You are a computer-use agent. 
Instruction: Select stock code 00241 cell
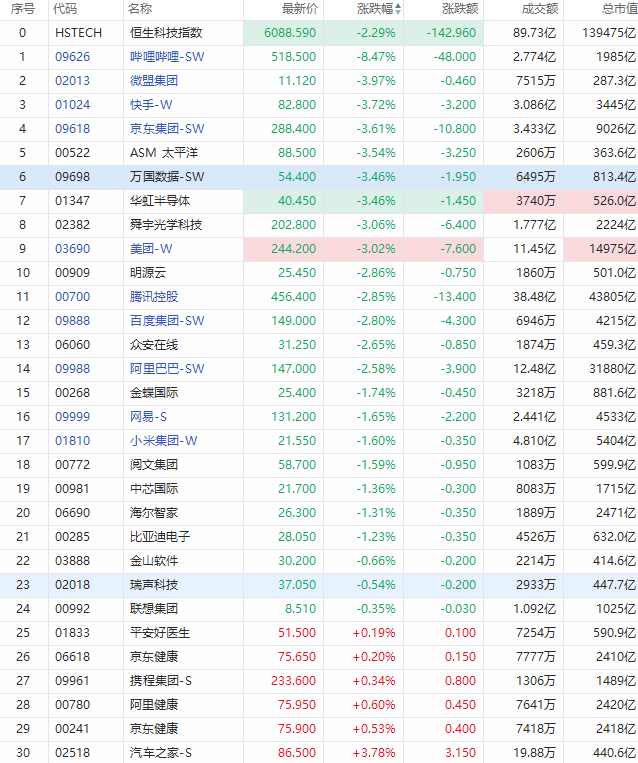point(73,729)
